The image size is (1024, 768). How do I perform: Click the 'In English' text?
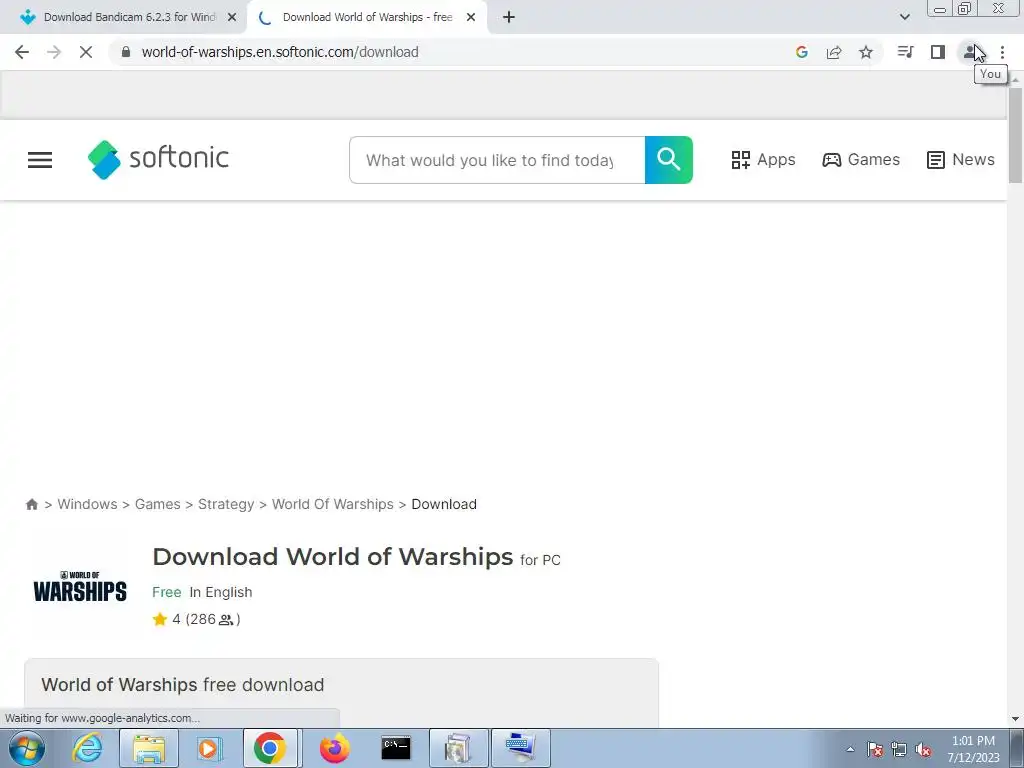221,592
